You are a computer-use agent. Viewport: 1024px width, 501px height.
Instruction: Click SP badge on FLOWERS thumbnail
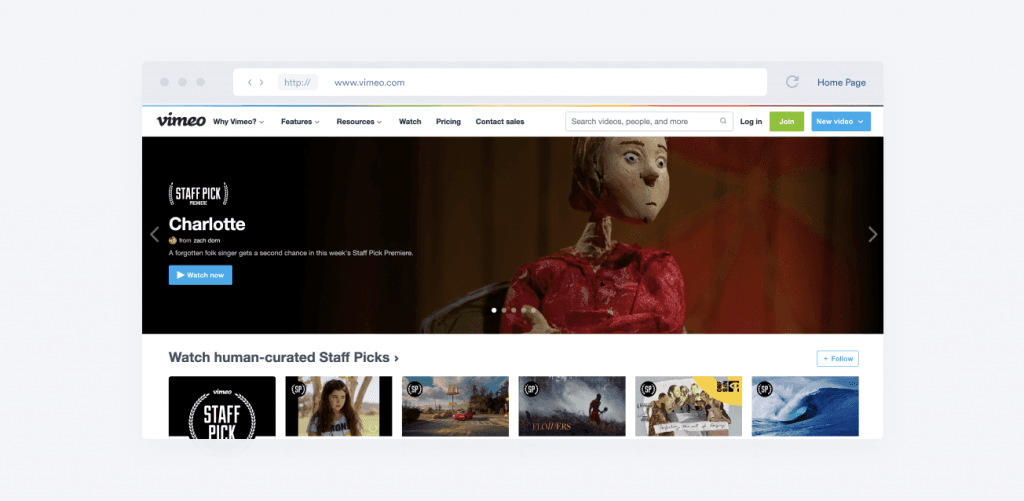pos(531,389)
